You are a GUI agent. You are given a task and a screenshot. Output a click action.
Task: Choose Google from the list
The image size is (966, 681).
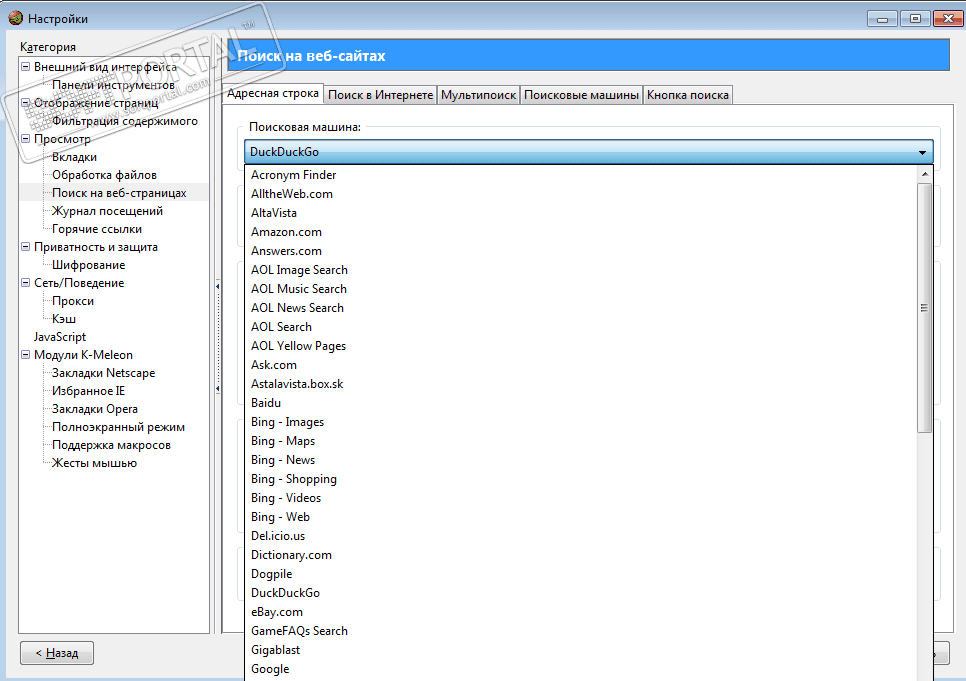[x=581, y=669]
